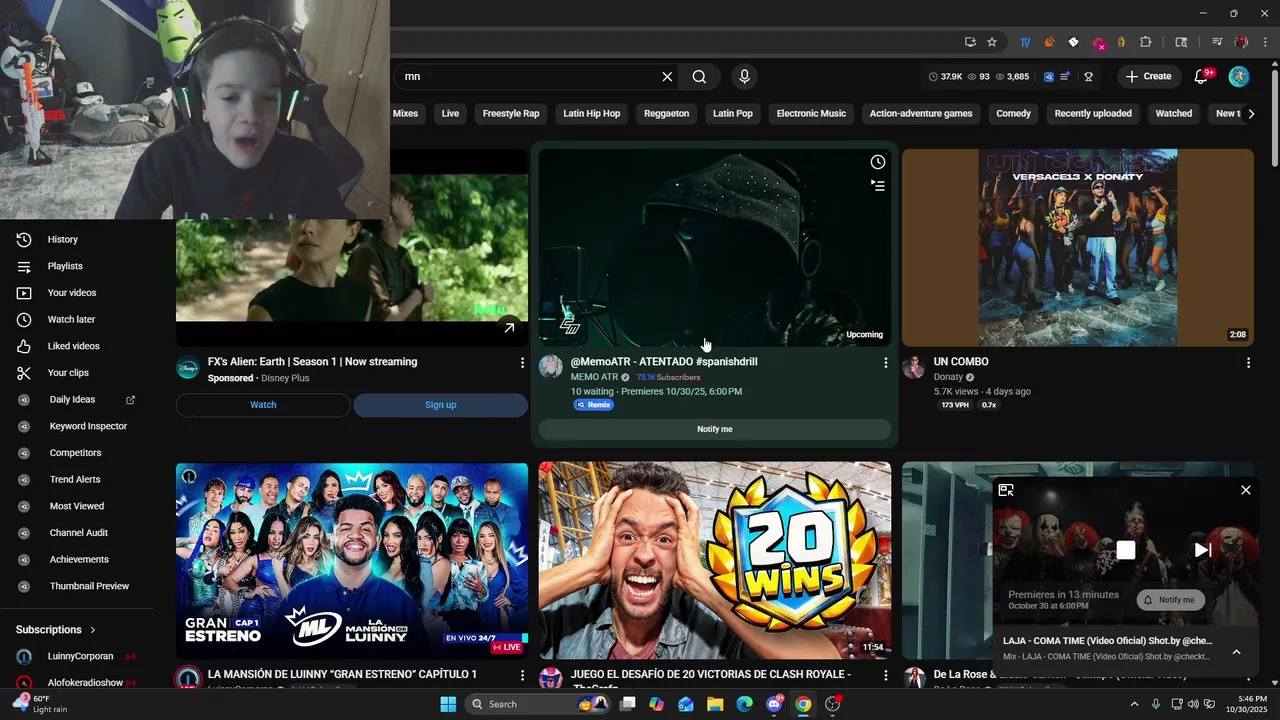
Task: Open the notifications bell
Action: [1202, 76]
